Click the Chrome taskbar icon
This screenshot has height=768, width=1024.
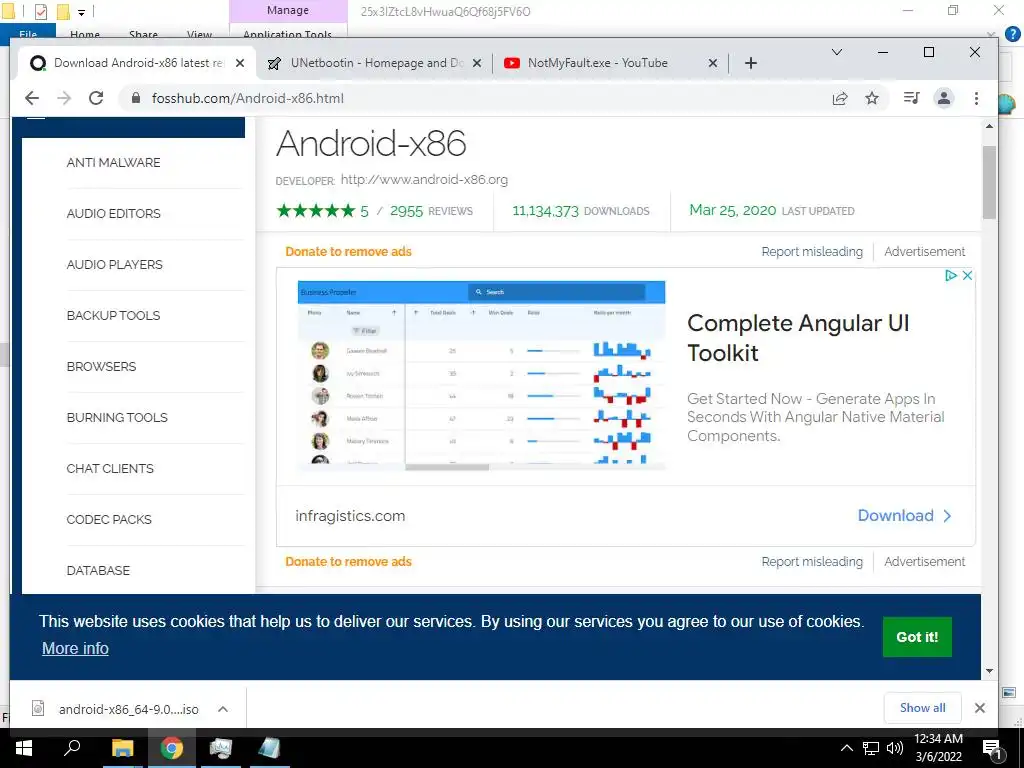tap(171, 748)
